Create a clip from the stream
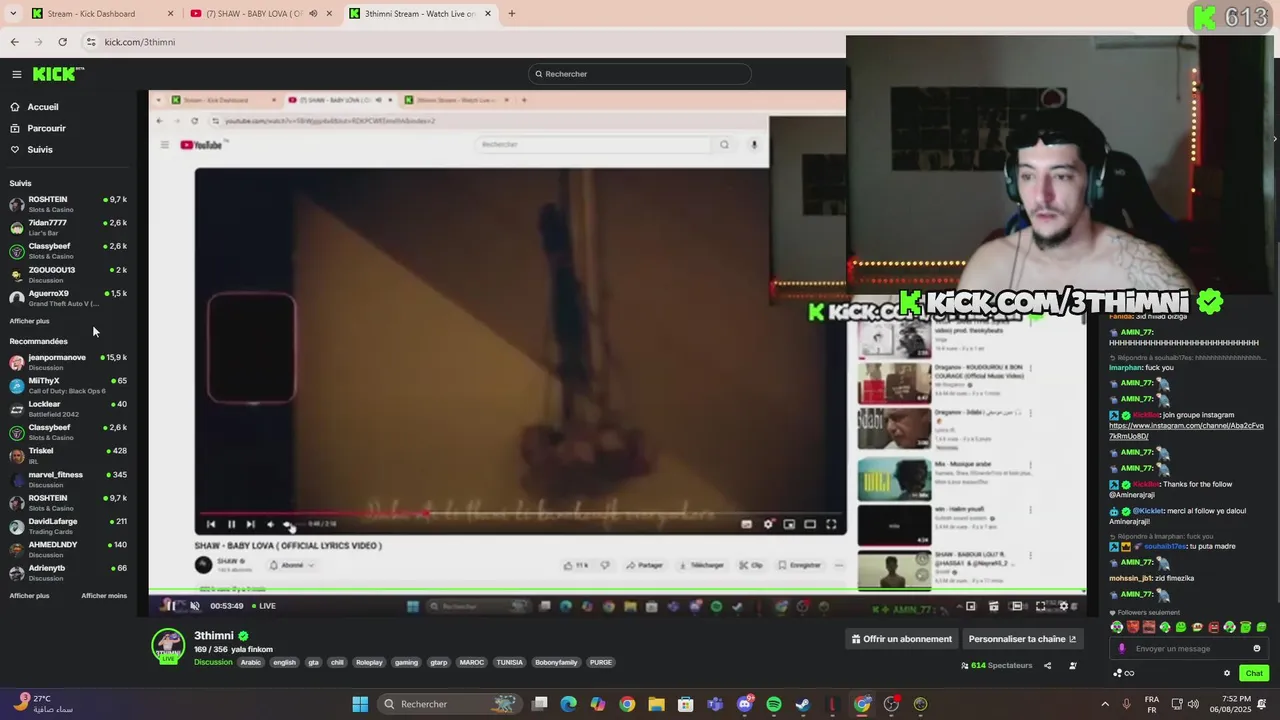Viewport: 1280px width, 720px height. click(x=993, y=606)
